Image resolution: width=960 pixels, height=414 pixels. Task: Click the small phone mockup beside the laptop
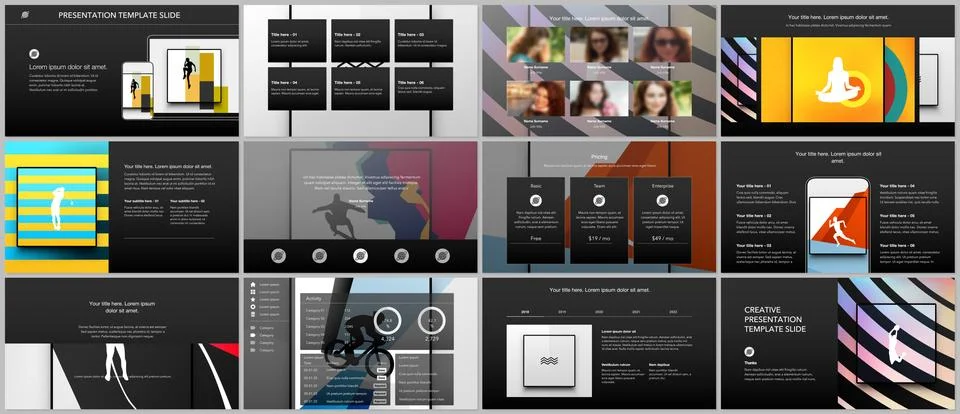click(x=138, y=90)
